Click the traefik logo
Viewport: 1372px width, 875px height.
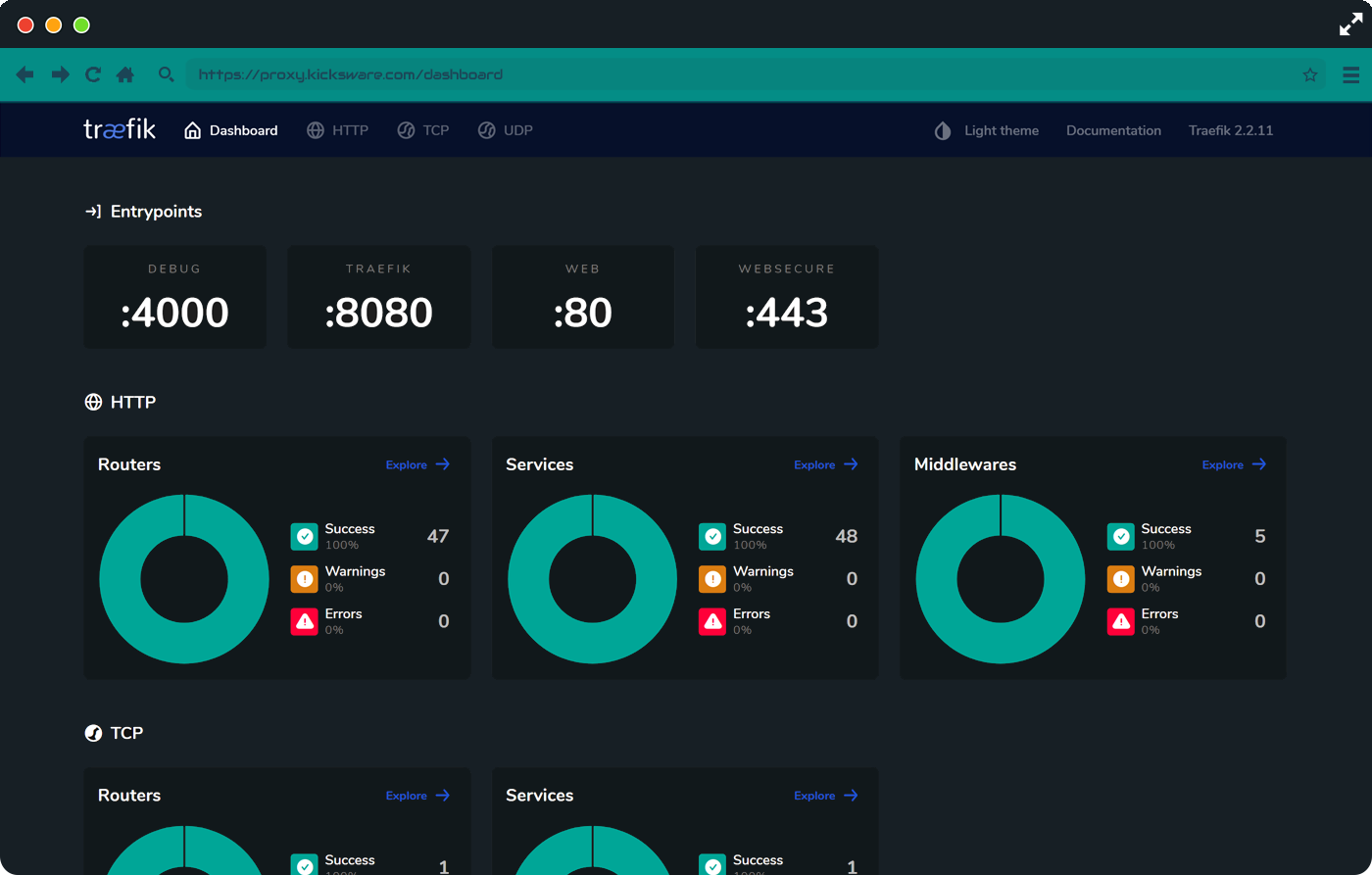[120, 129]
